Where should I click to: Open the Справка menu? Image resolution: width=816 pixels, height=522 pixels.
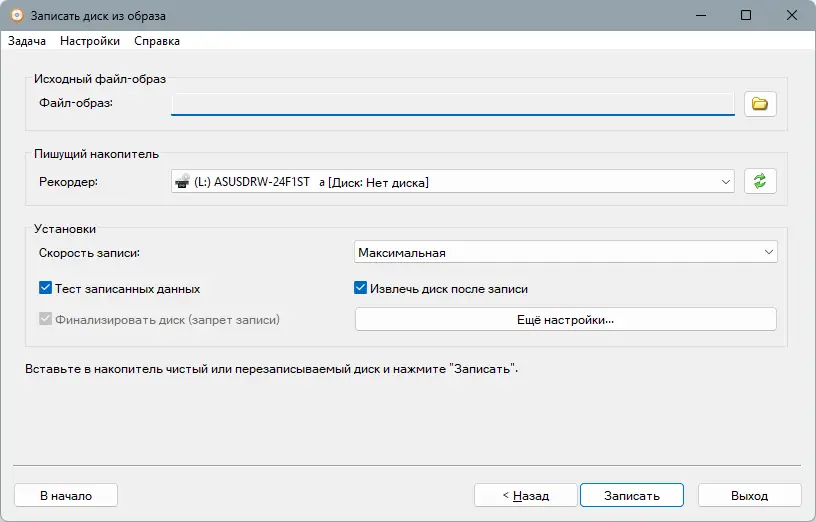point(157,41)
